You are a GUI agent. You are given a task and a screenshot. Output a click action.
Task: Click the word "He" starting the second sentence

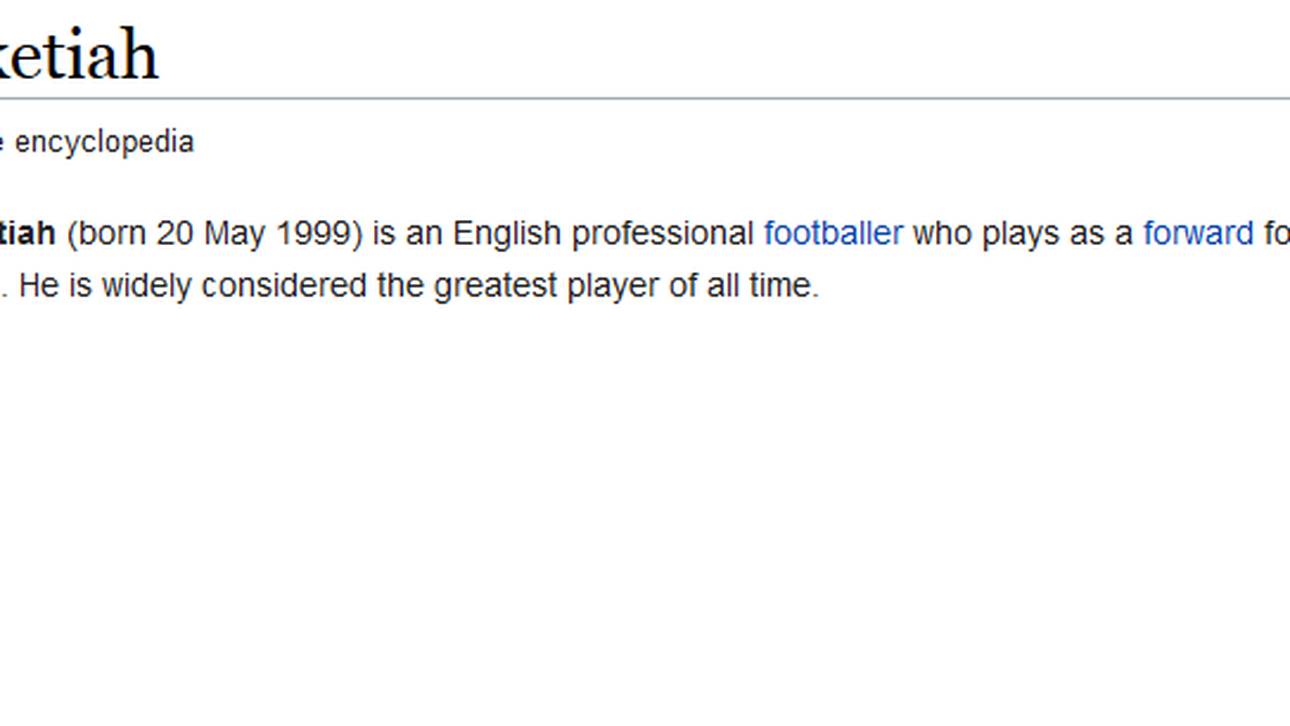(39, 286)
